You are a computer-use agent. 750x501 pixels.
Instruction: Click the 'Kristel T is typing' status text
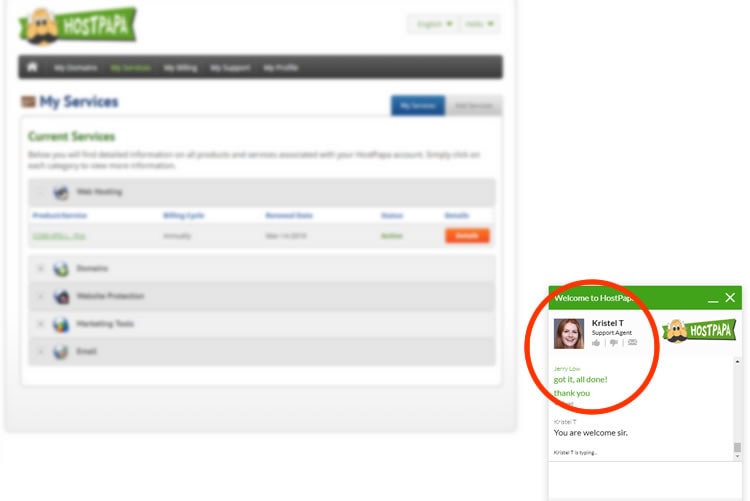point(575,452)
